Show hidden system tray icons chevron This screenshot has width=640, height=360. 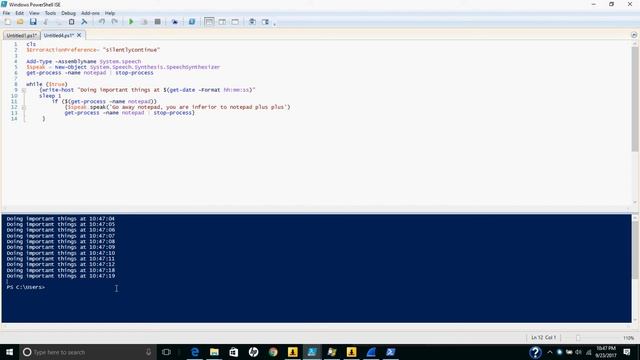pyautogui.click(x=550, y=352)
